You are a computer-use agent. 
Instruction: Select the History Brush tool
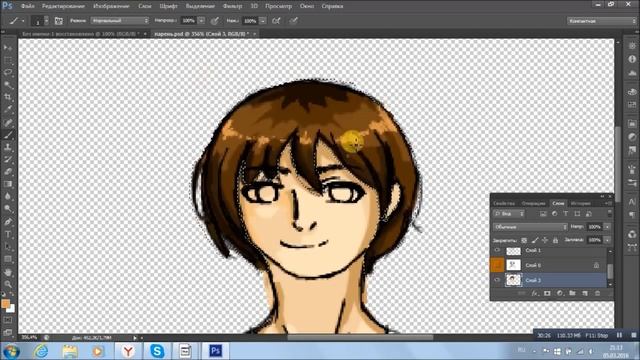(8, 159)
